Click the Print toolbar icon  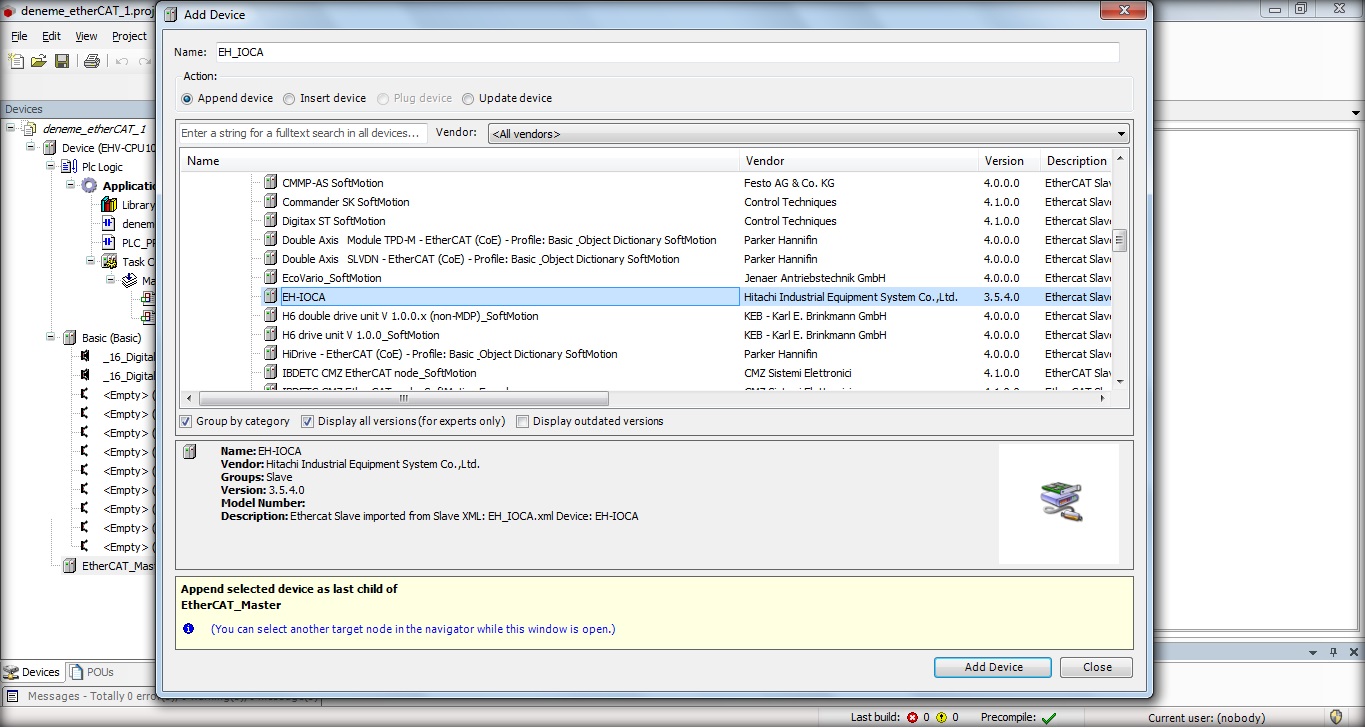[x=91, y=61]
